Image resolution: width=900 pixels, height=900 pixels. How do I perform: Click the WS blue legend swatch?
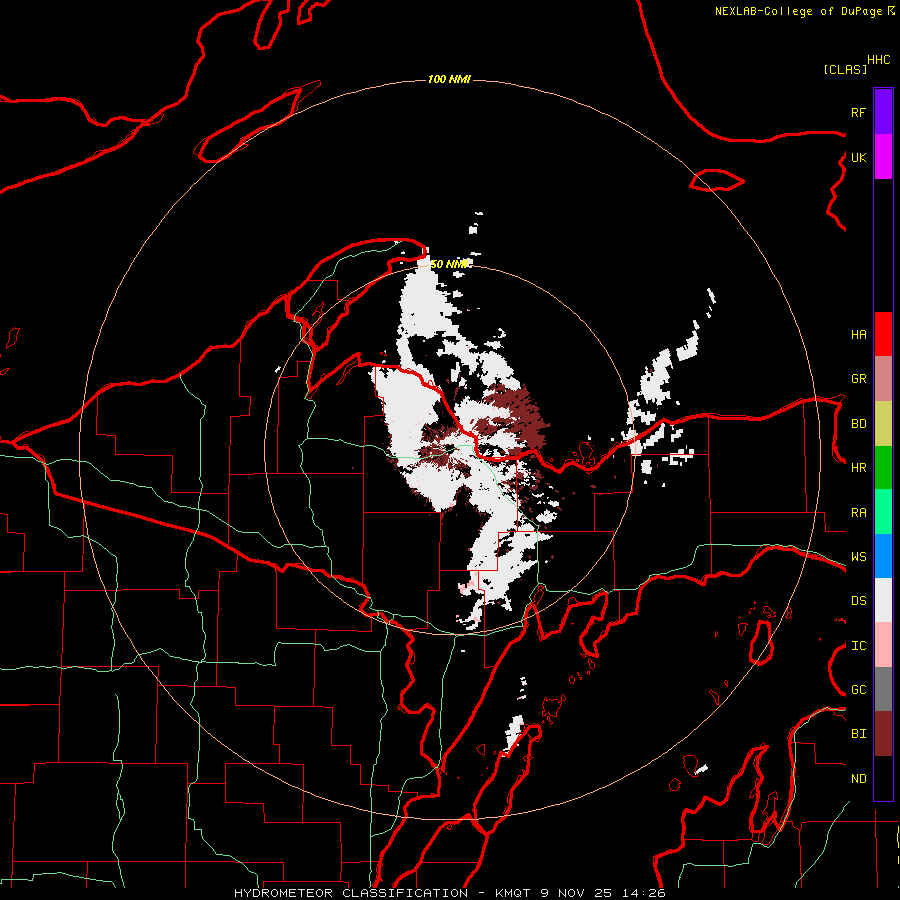[x=883, y=556]
